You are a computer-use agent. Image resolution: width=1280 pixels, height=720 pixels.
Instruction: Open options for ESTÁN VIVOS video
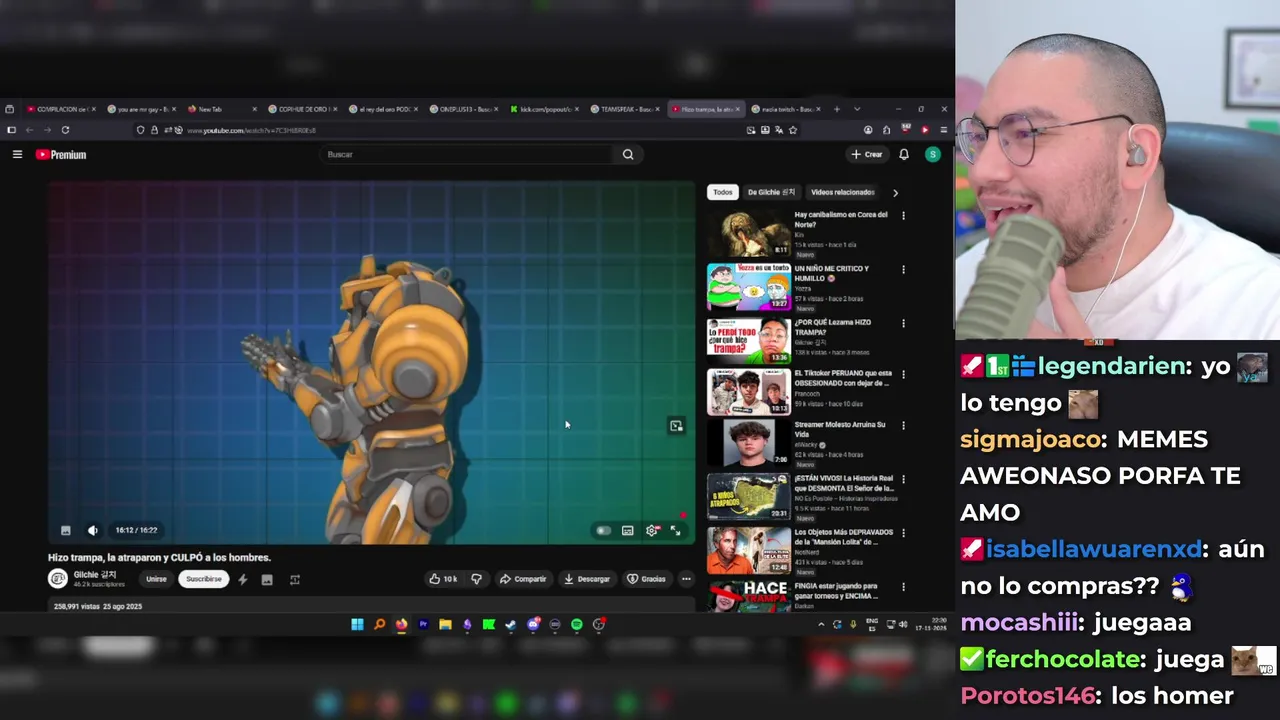(x=903, y=479)
